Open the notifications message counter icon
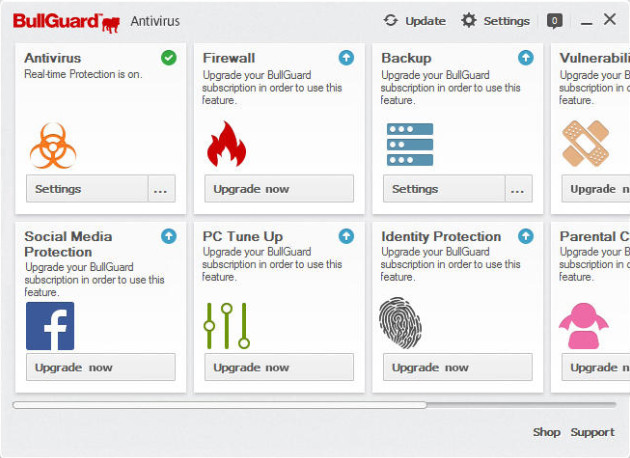Viewport: 630px width, 458px height. 554,21
